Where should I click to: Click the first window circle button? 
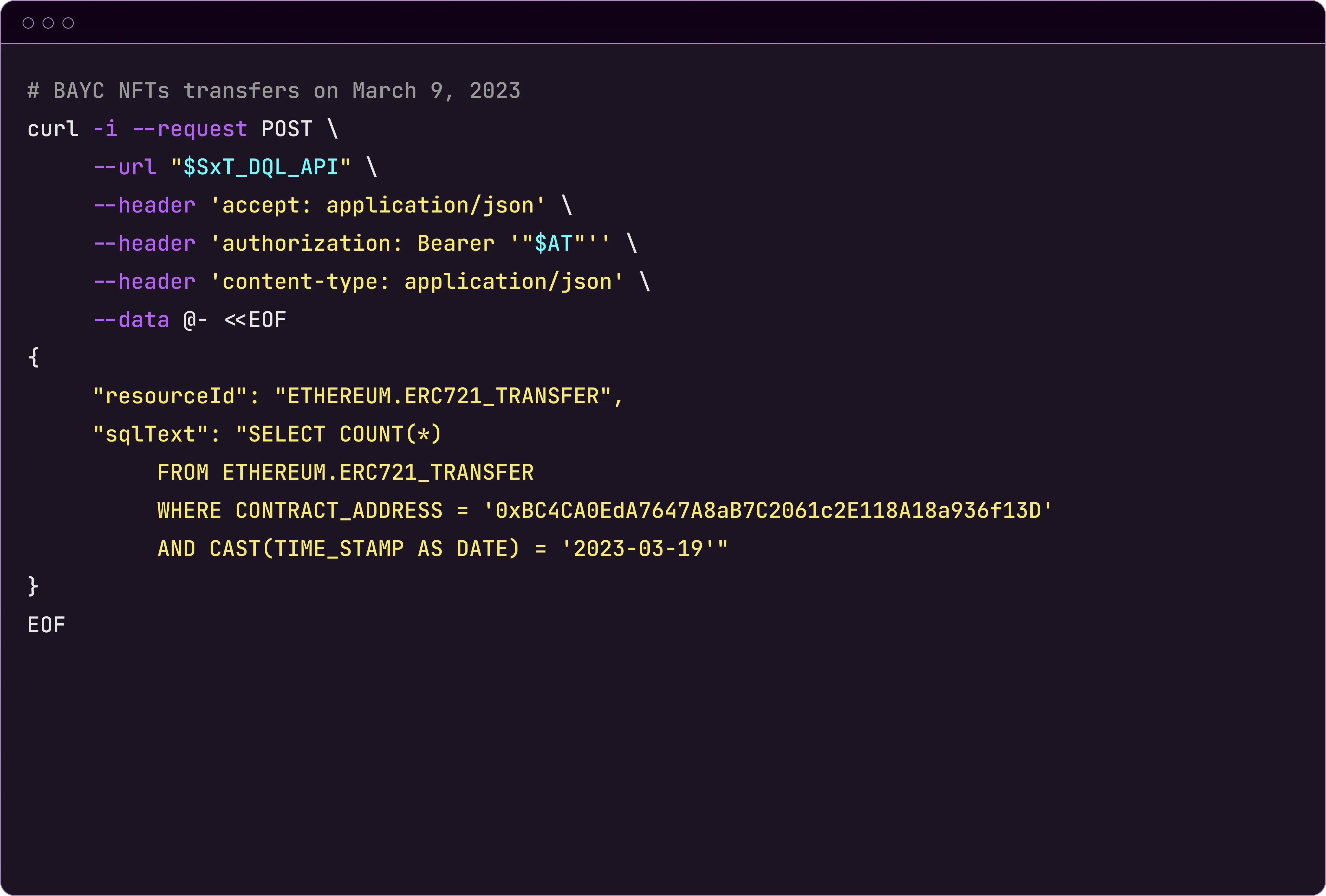click(28, 23)
